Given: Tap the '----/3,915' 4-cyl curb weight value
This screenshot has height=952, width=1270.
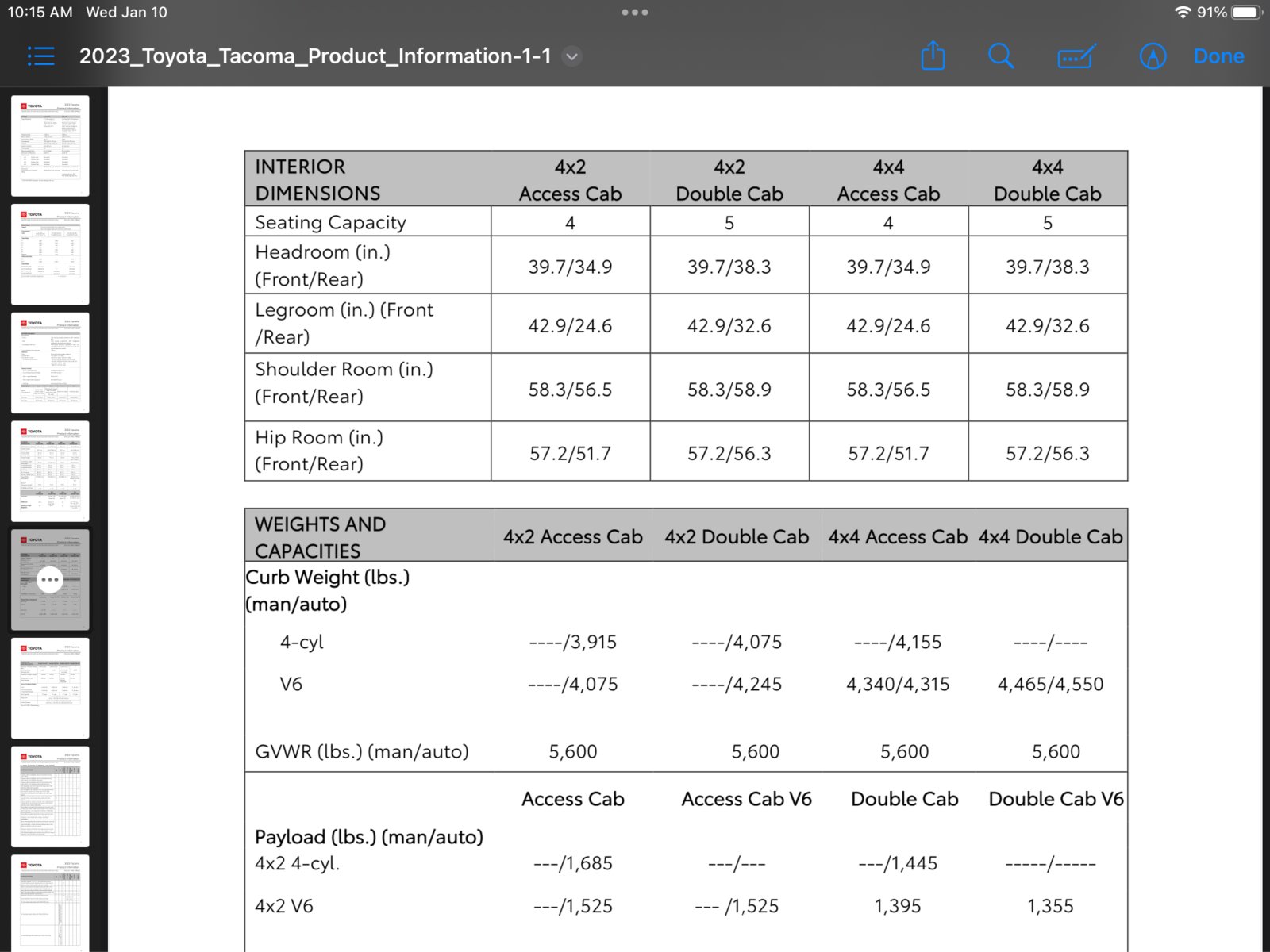Looking at the screenshot, I should click(x=573, y=642).
